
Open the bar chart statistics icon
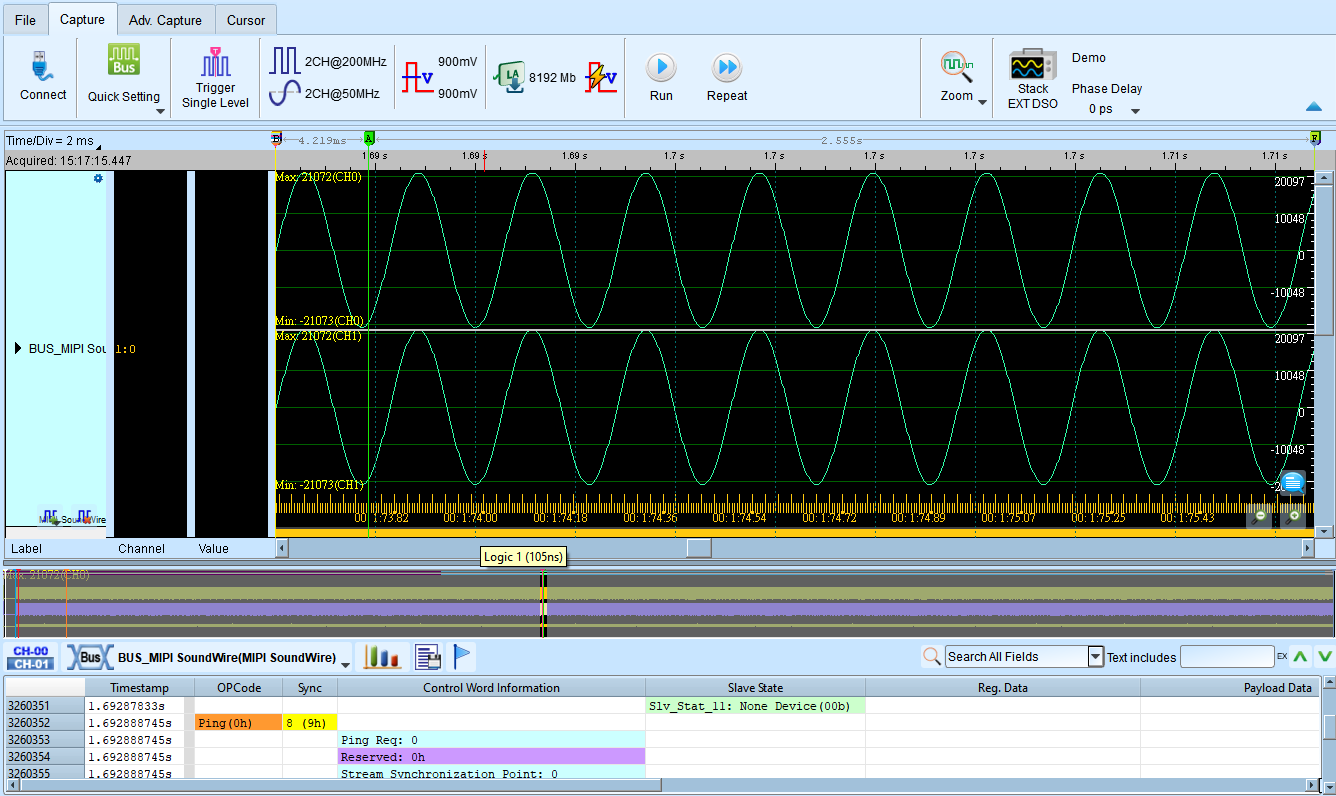coord(383,657)
